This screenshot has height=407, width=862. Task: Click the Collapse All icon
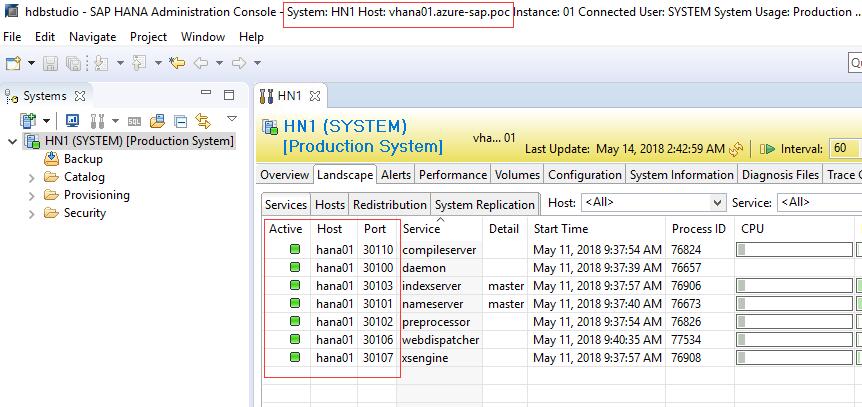180,121
